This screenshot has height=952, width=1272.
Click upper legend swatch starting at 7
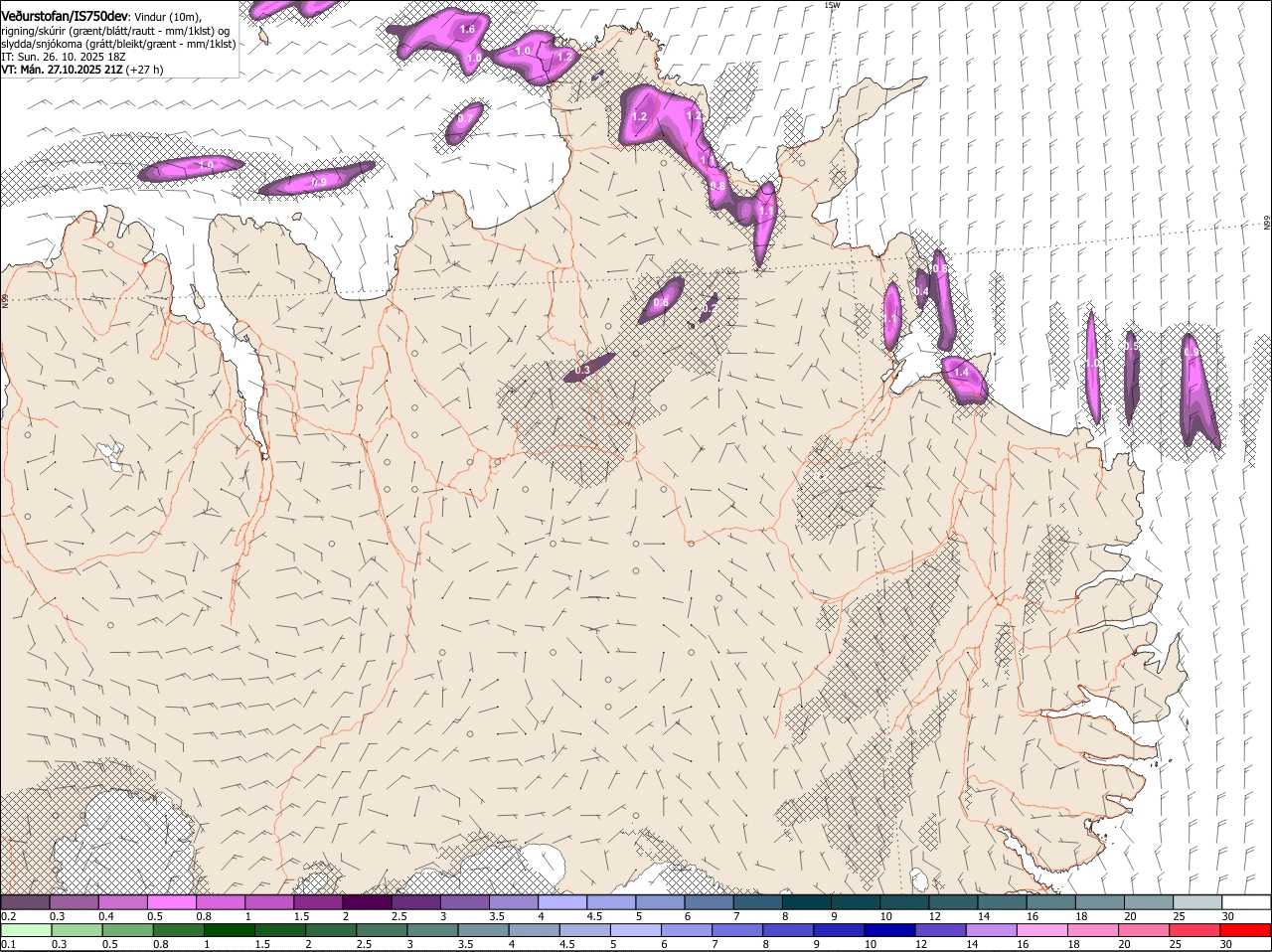757,902
